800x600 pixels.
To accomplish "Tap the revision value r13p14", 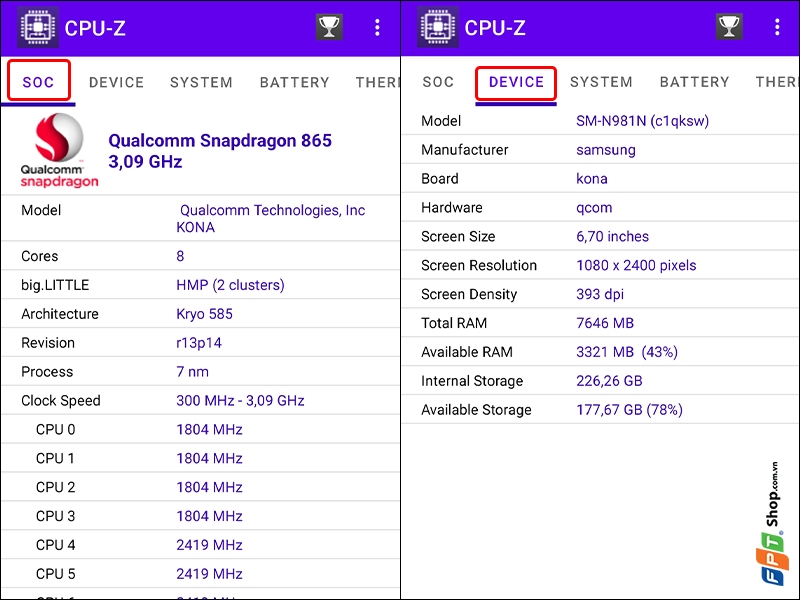I will tap(199, 343).
